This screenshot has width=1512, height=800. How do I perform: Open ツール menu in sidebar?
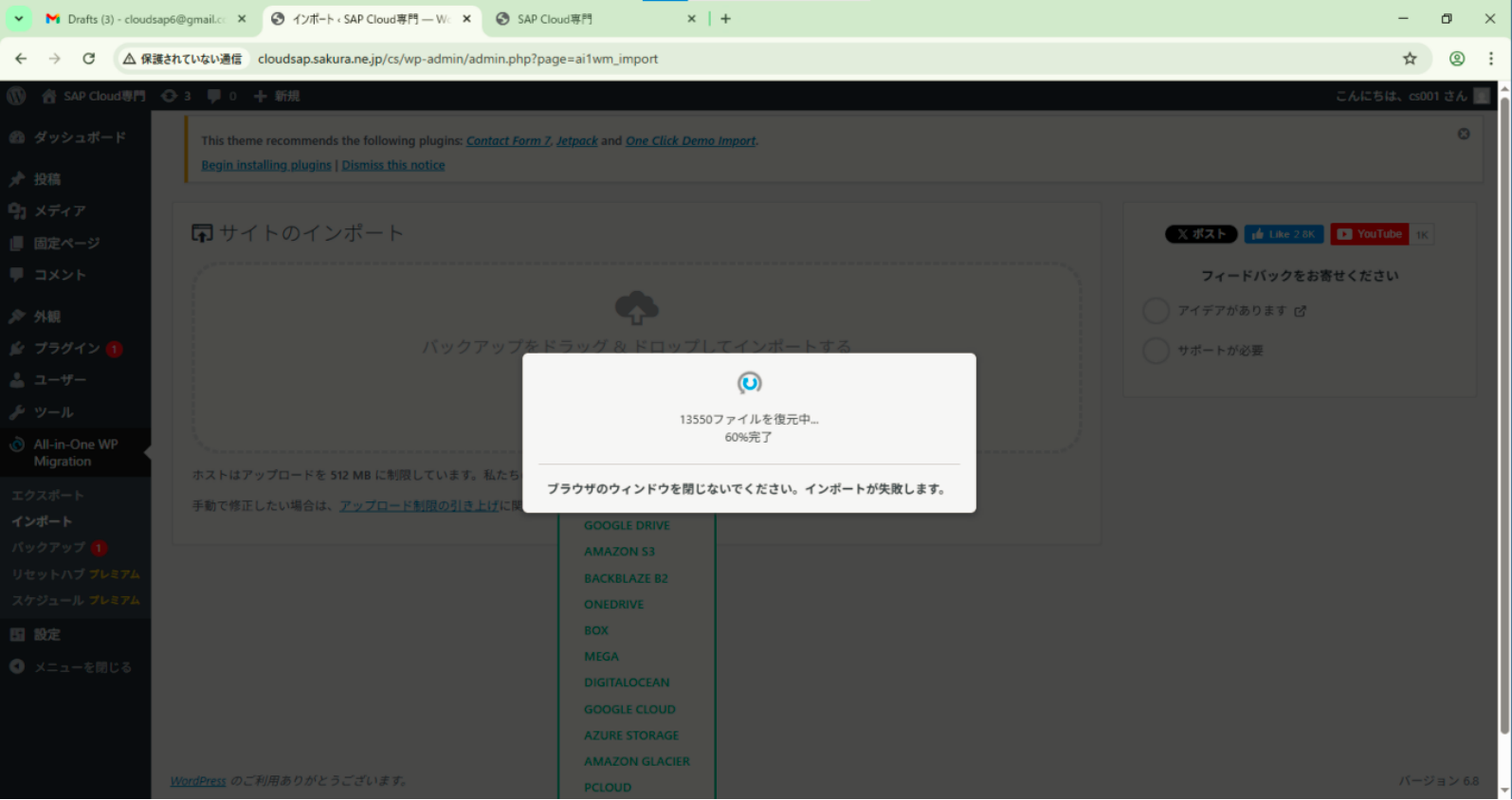point(75,412)
